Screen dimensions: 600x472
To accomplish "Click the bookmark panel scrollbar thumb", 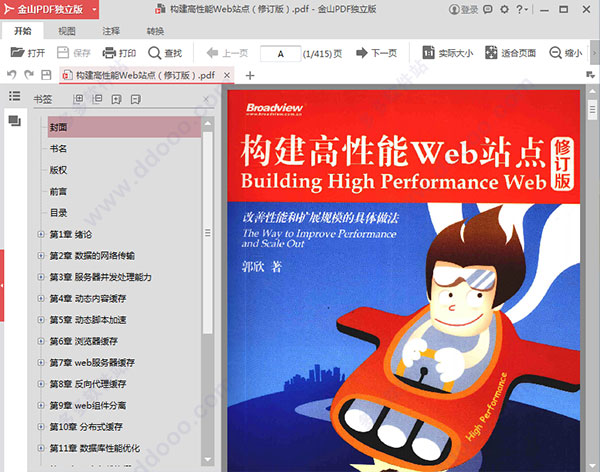I will [x=207, y=233].
